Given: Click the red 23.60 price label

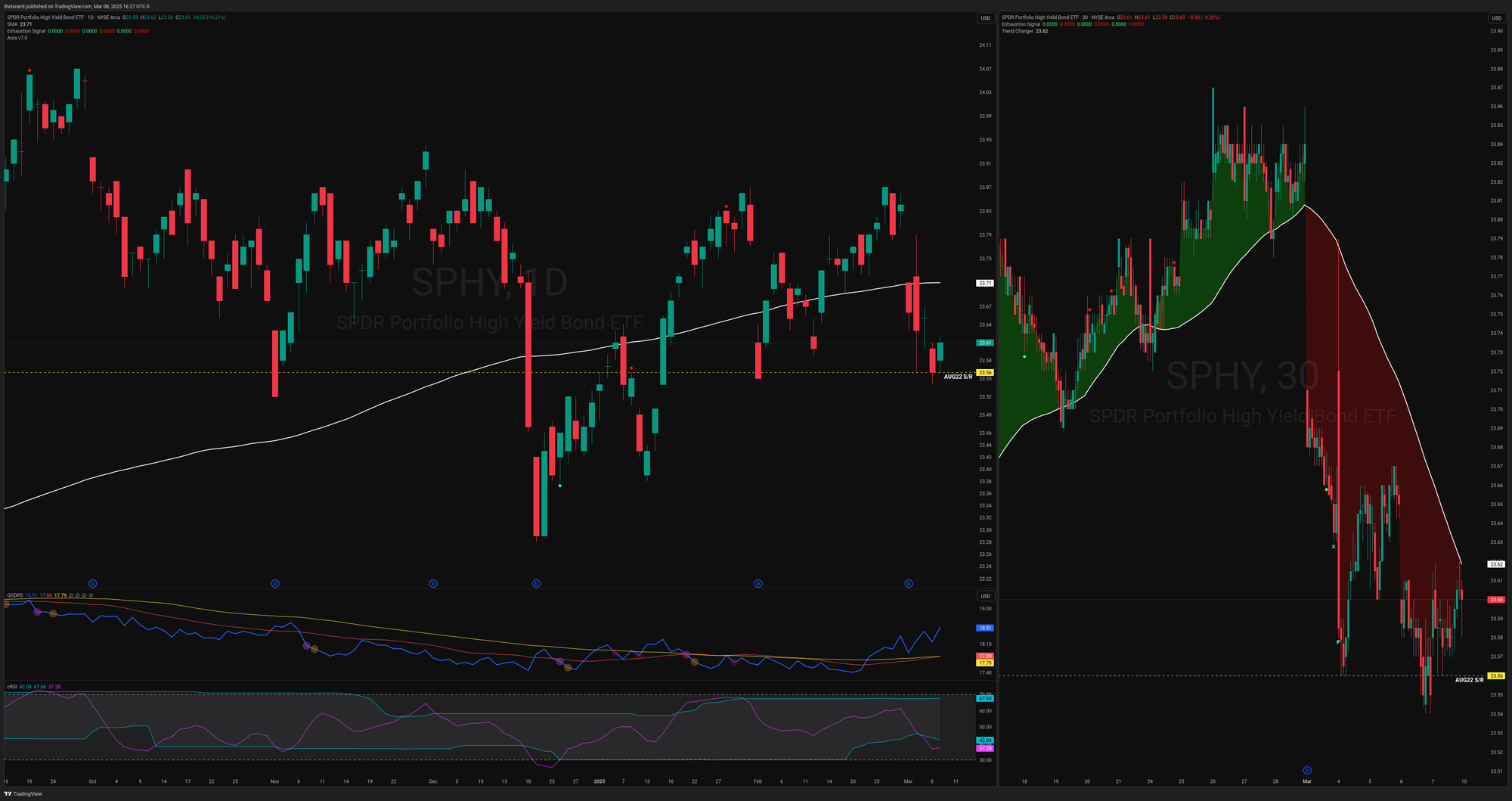Looking at the screenshot, I should [x=1496, y=600].
